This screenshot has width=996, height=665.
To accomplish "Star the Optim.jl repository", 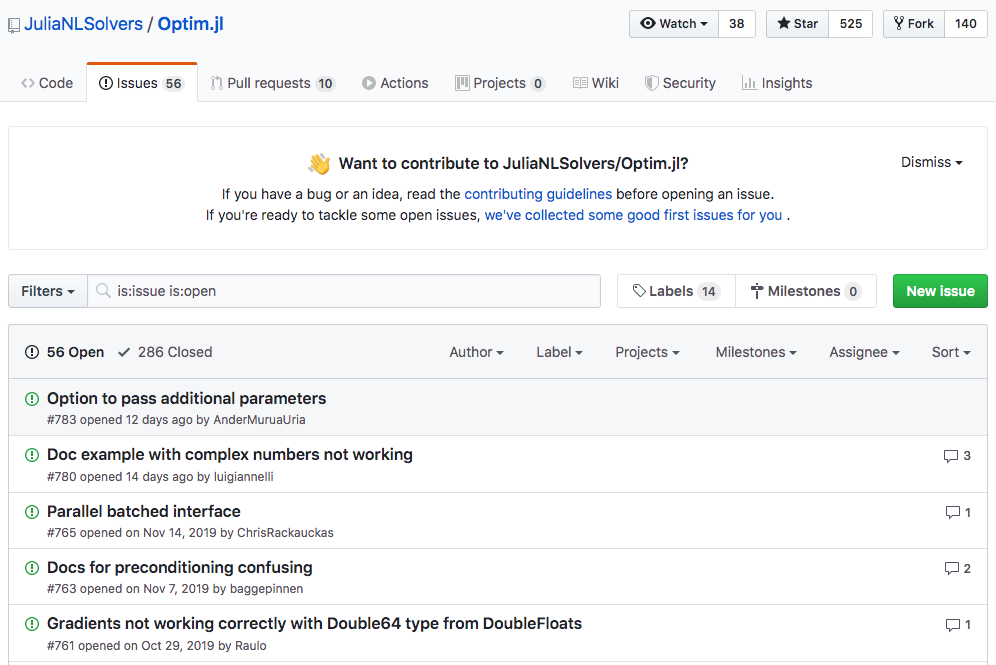I will [796, 24].
